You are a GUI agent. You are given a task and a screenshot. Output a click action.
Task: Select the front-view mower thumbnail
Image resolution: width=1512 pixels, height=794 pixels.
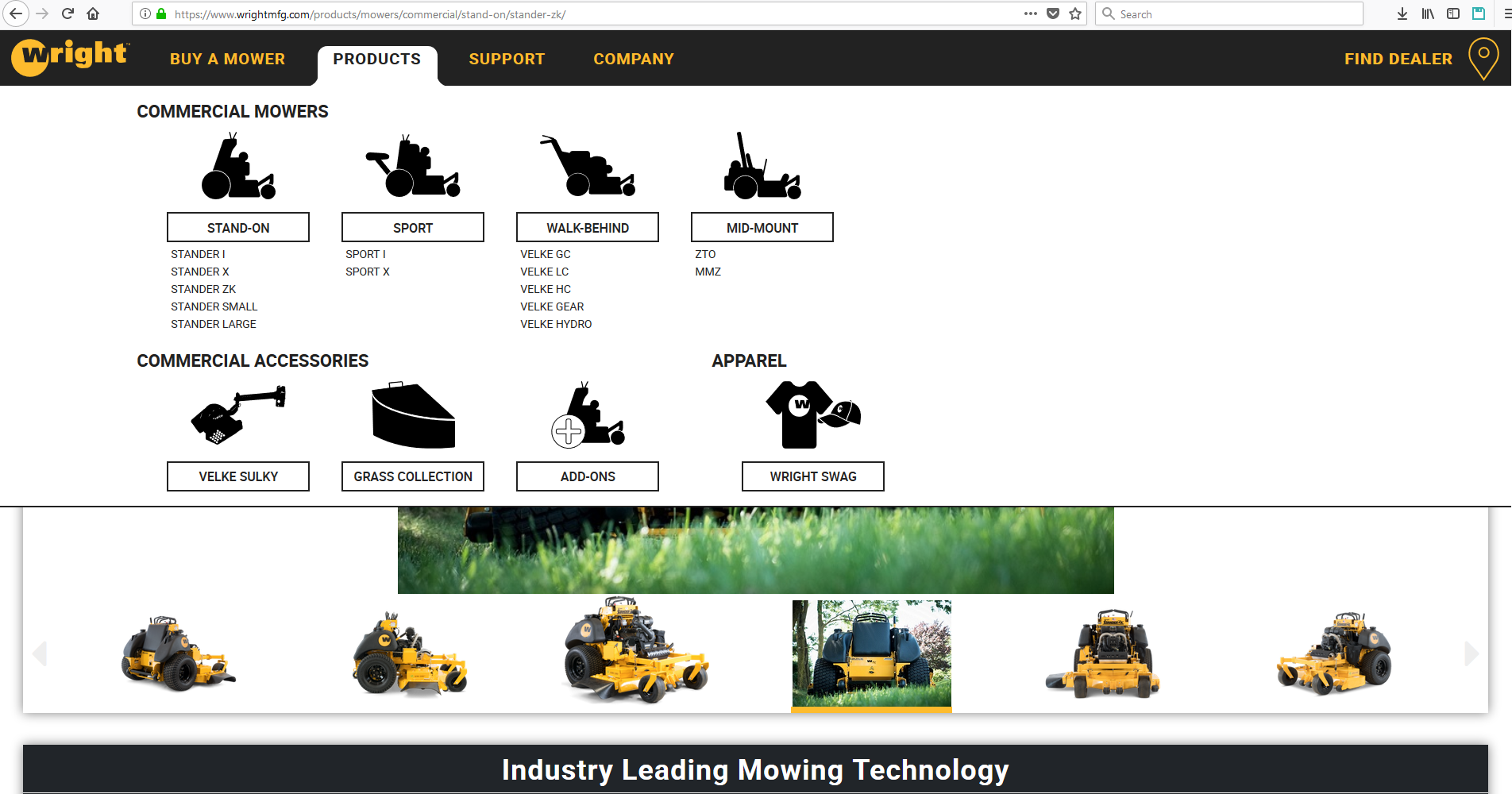(x=1102, y=654)
